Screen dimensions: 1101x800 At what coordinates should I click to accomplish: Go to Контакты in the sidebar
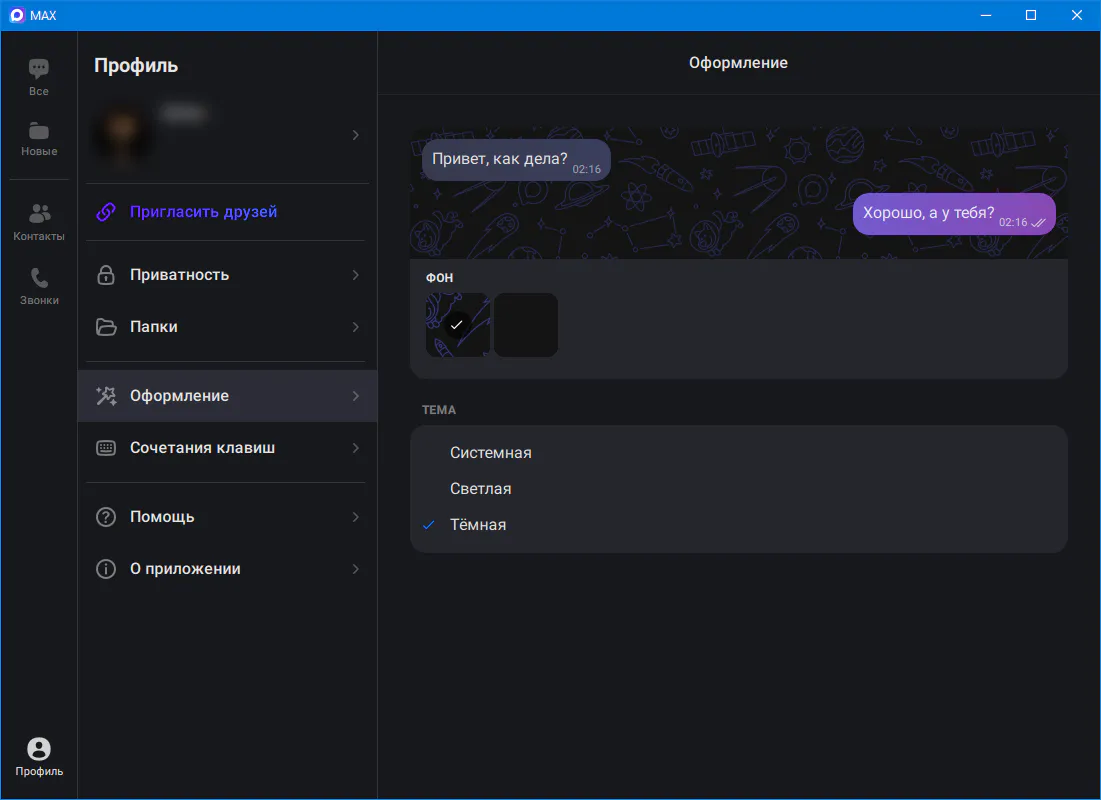39,222
